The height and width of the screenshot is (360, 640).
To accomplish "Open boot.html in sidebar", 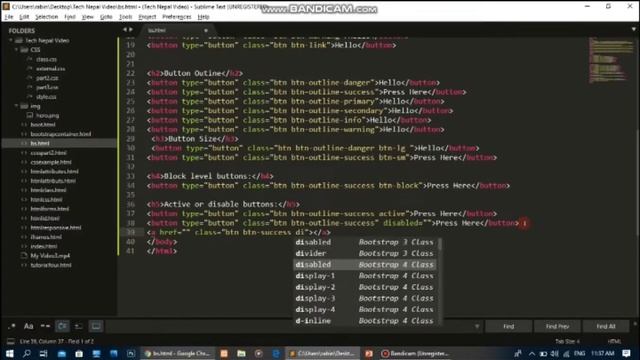I will click(x=43, y=124).
